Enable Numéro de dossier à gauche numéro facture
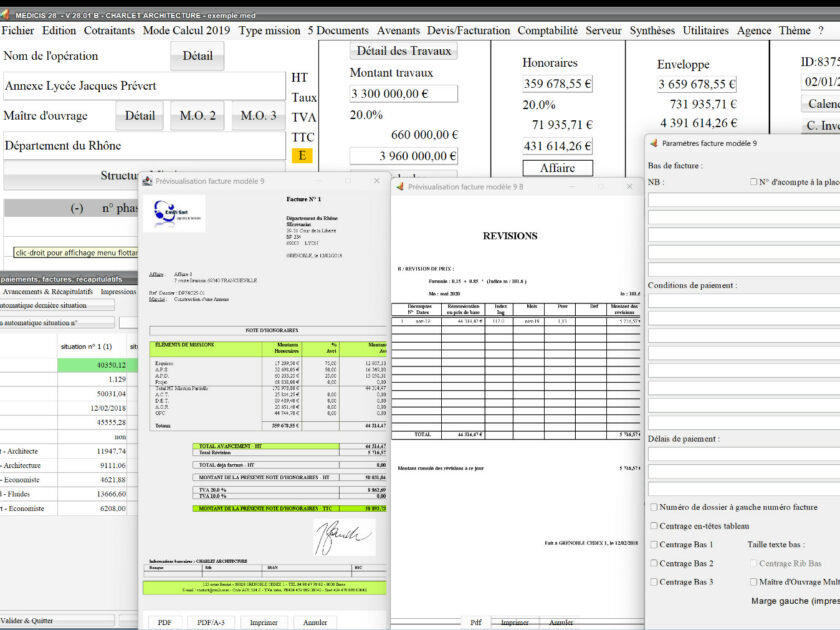840x630 pixels. coord(654,507)
